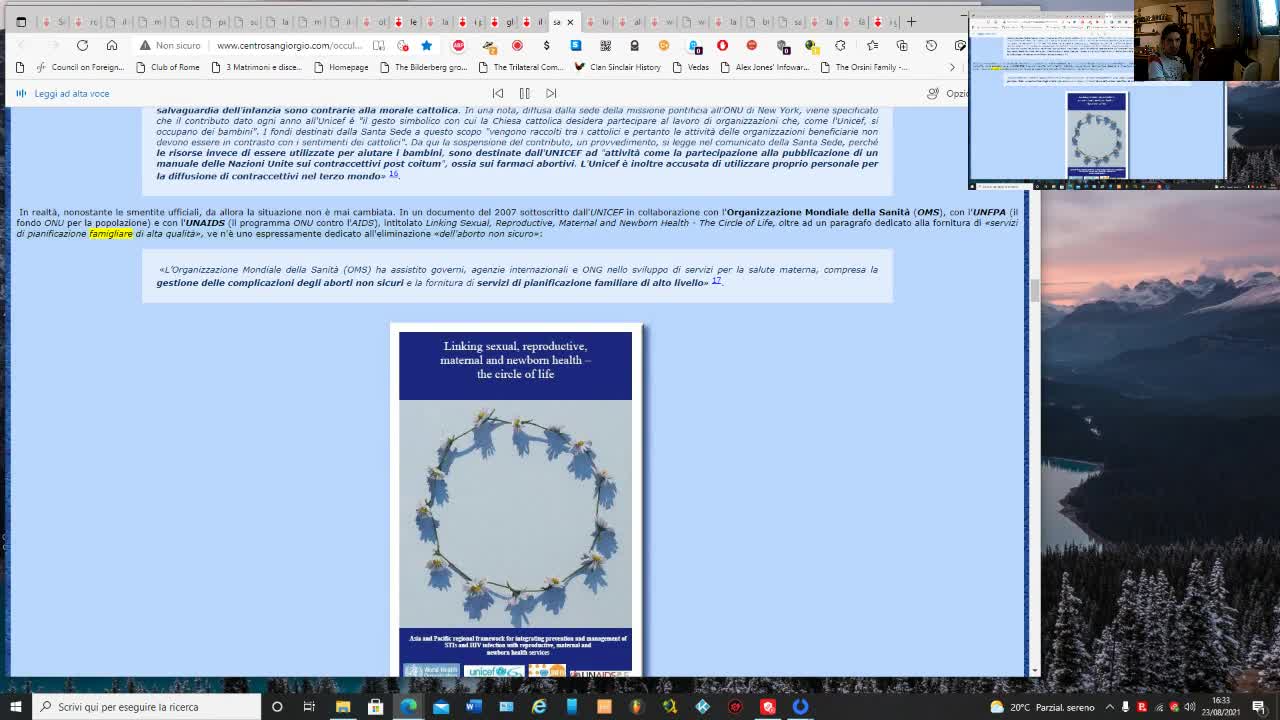Open the Favorites list icon
This screenshot has height=720, width=1280.
point(872,45)
